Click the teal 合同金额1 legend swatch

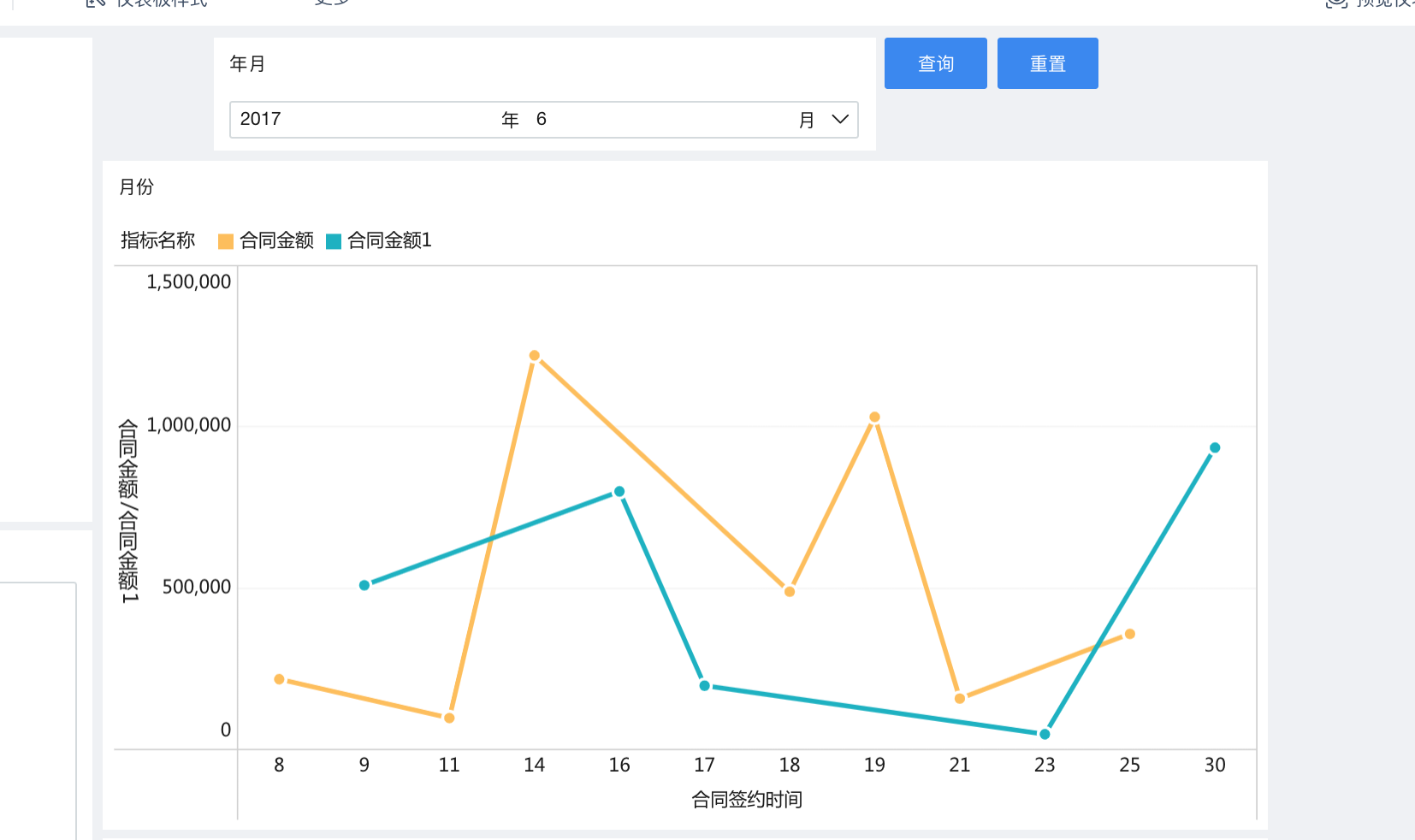(x=334, y=241)
